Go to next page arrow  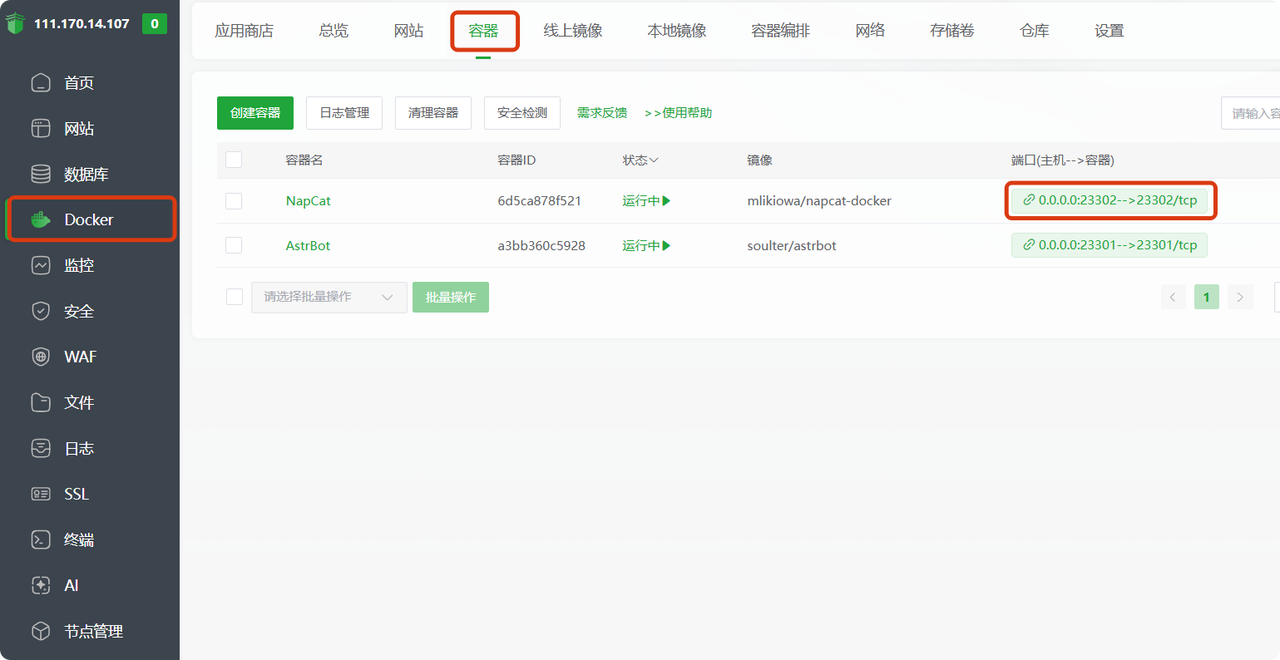(x=1240, y=297)
